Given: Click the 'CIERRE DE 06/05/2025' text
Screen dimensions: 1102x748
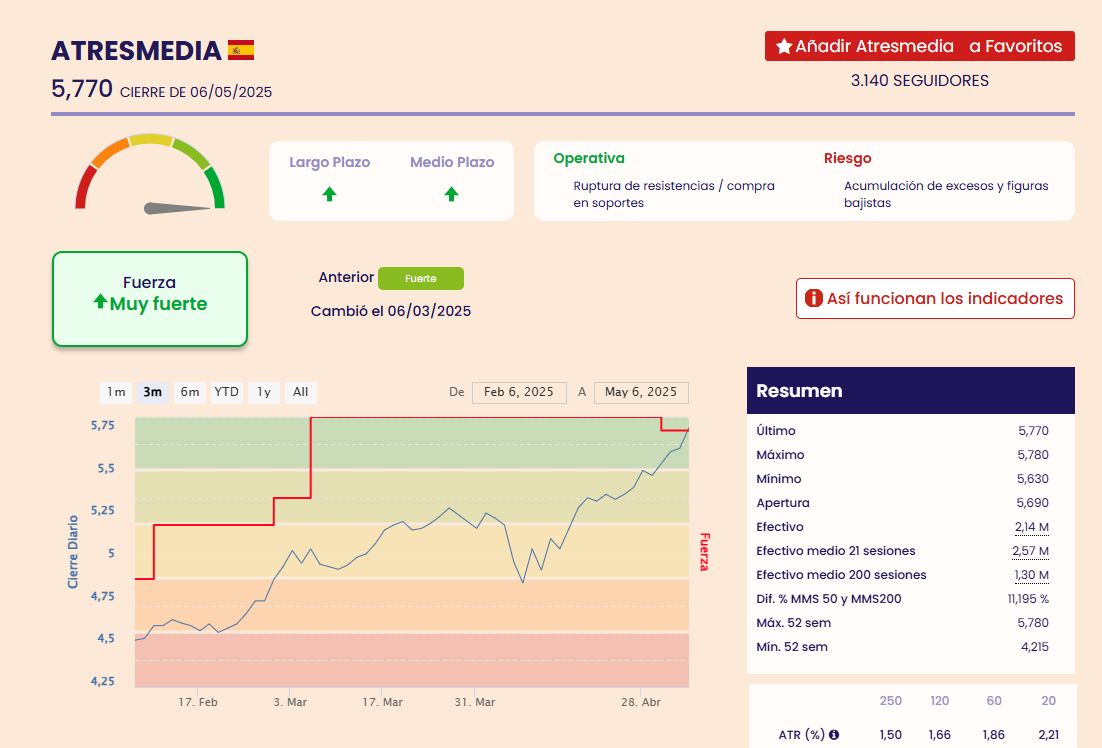Looking at the screenshot, I should pos(196,92).
